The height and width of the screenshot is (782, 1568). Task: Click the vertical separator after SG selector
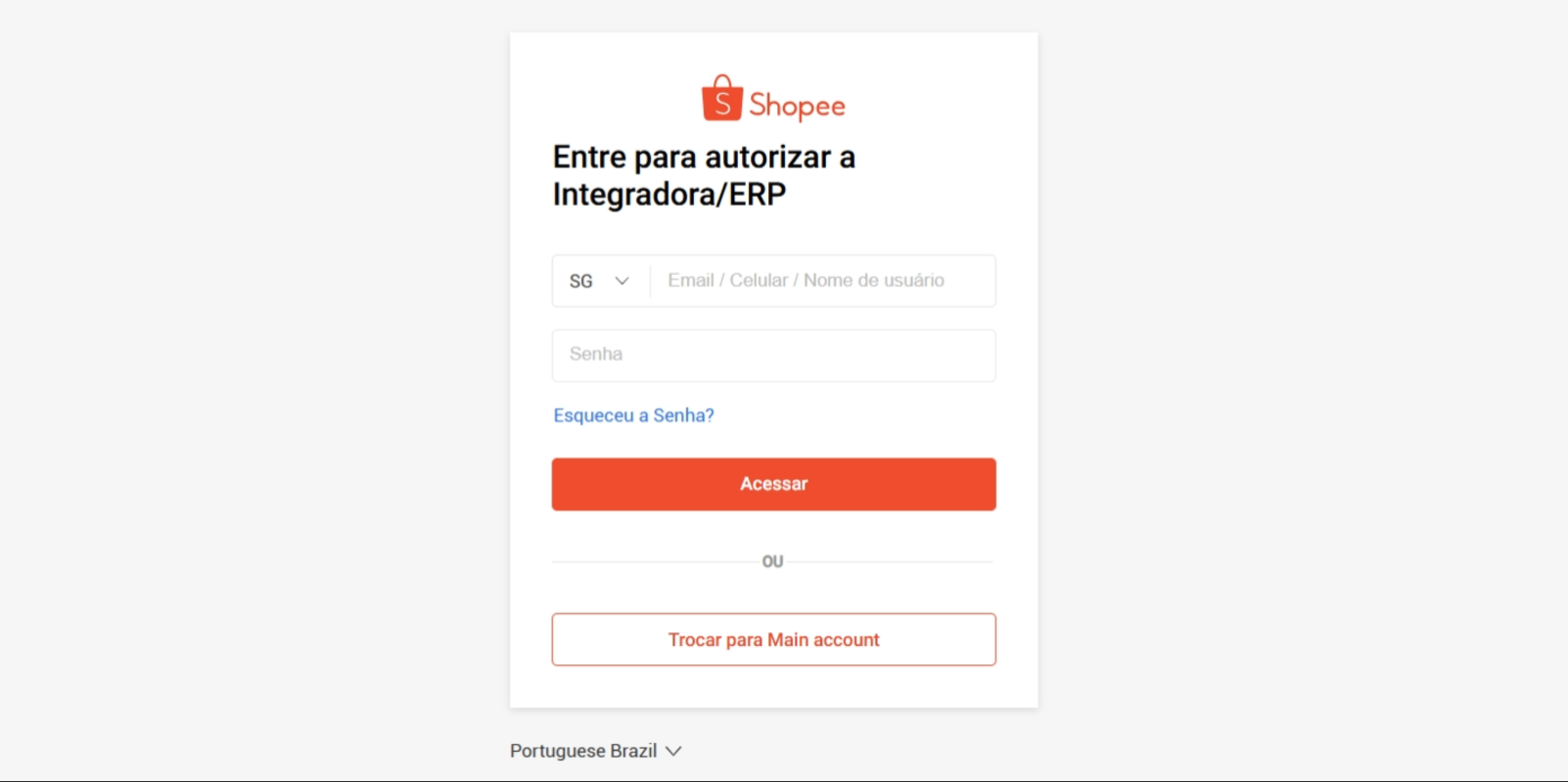click(650, 281)
